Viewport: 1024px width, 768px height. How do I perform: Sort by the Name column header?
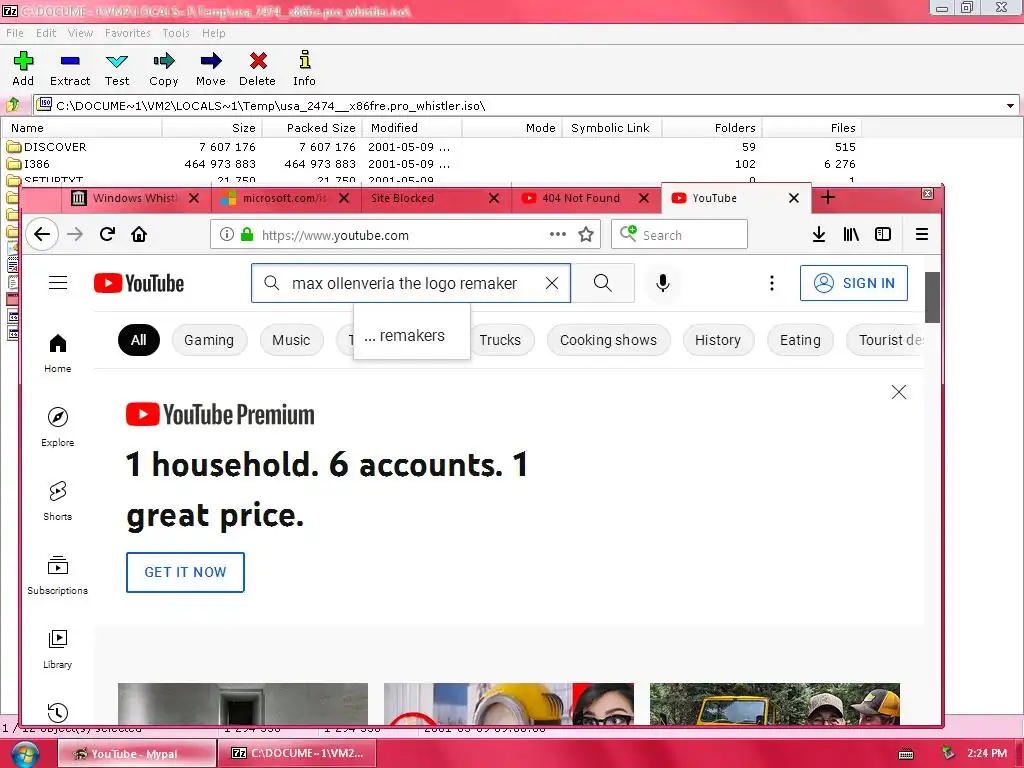point(82,128)
